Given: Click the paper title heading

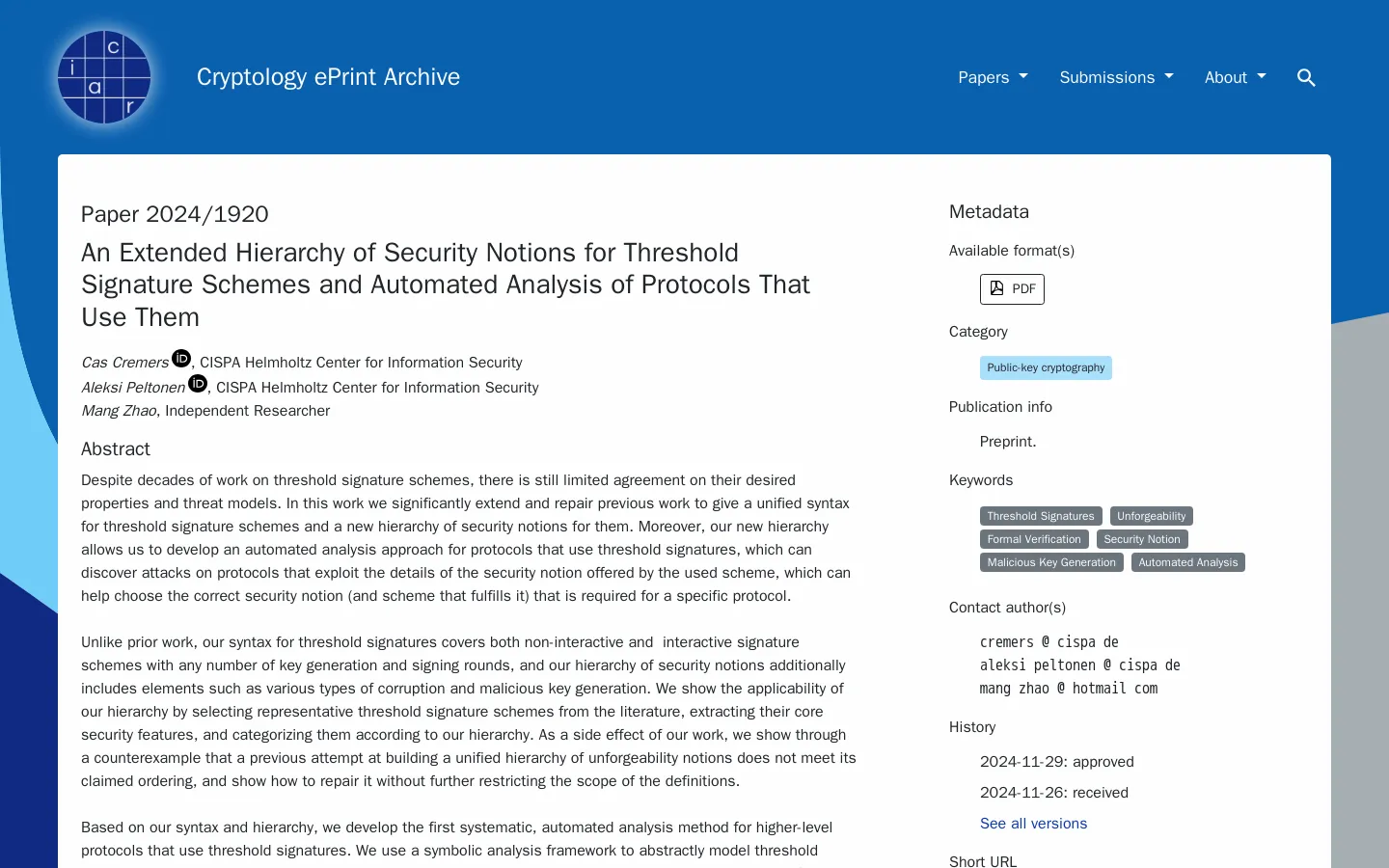Looking at the screenshot, I should click(x=446, y=285).
